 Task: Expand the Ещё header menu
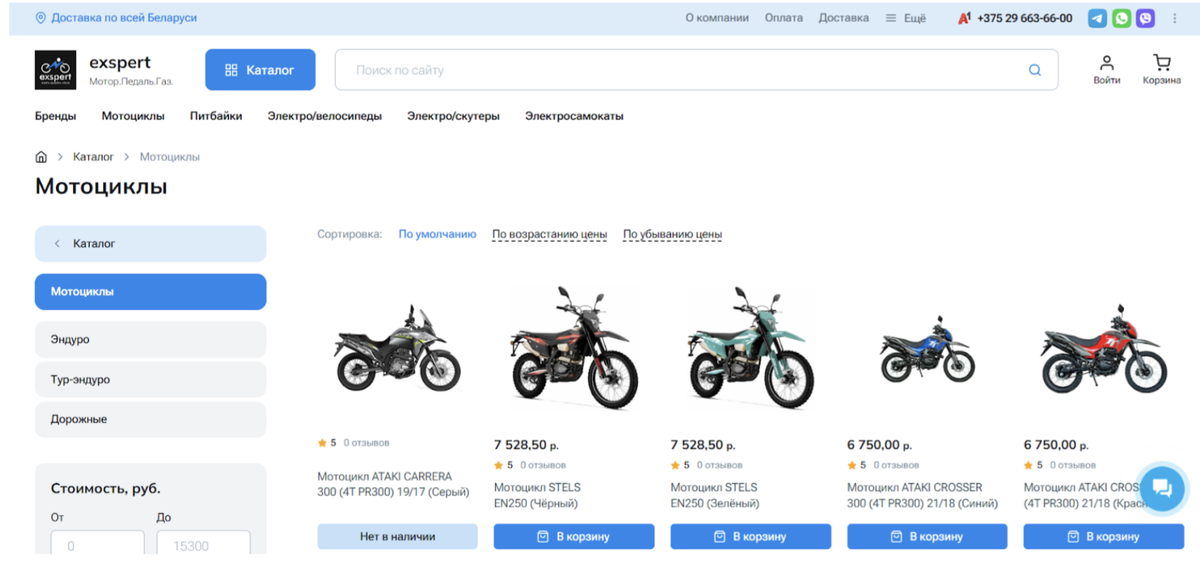pyautogui.click(x=906, y=18)
